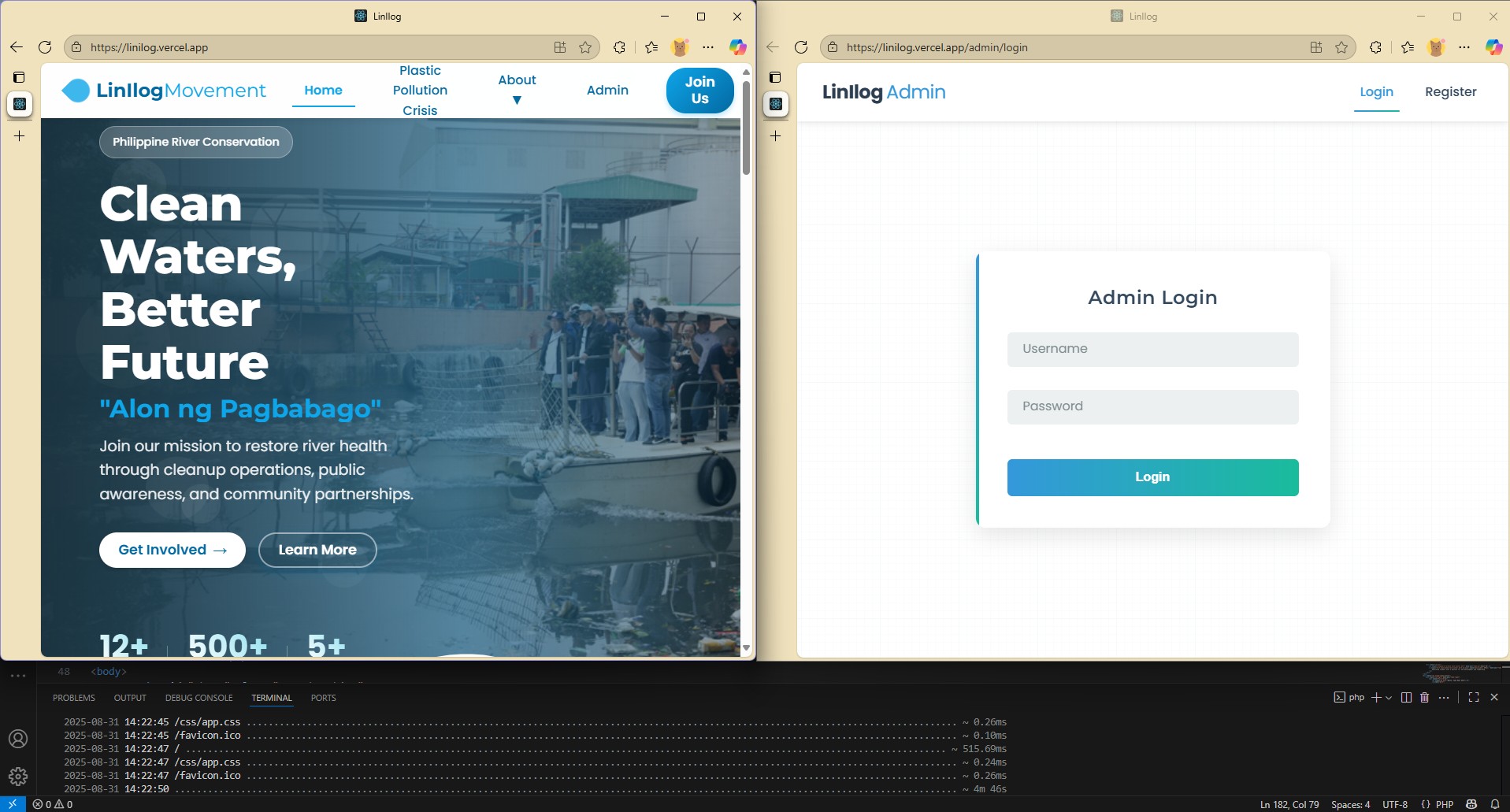Open the VS Code Accounts icon
Viewport: 1510px width, 812px height.
click(x=18, y=739)
